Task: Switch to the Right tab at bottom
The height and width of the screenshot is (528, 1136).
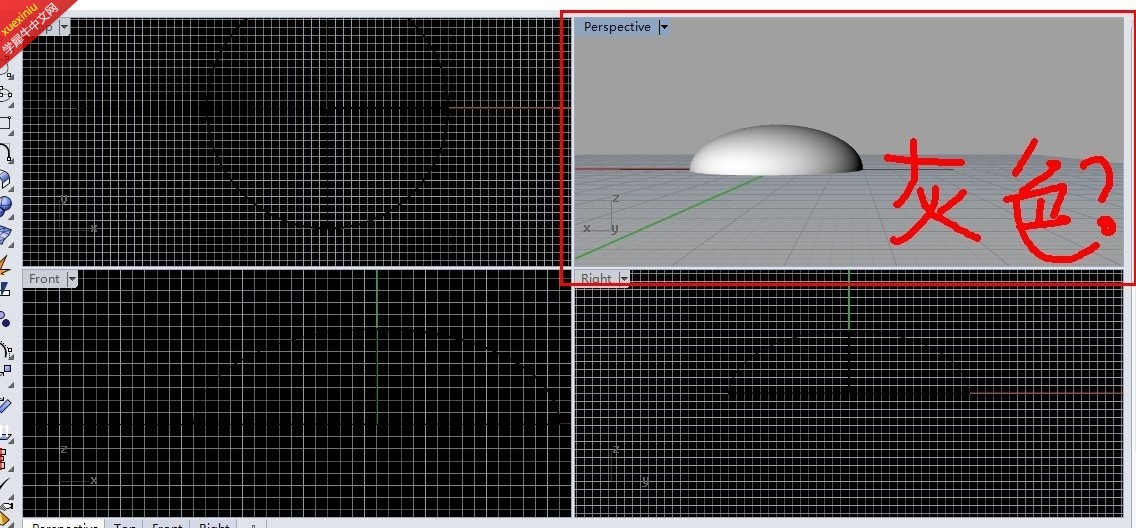Action: tap(214, 524)
